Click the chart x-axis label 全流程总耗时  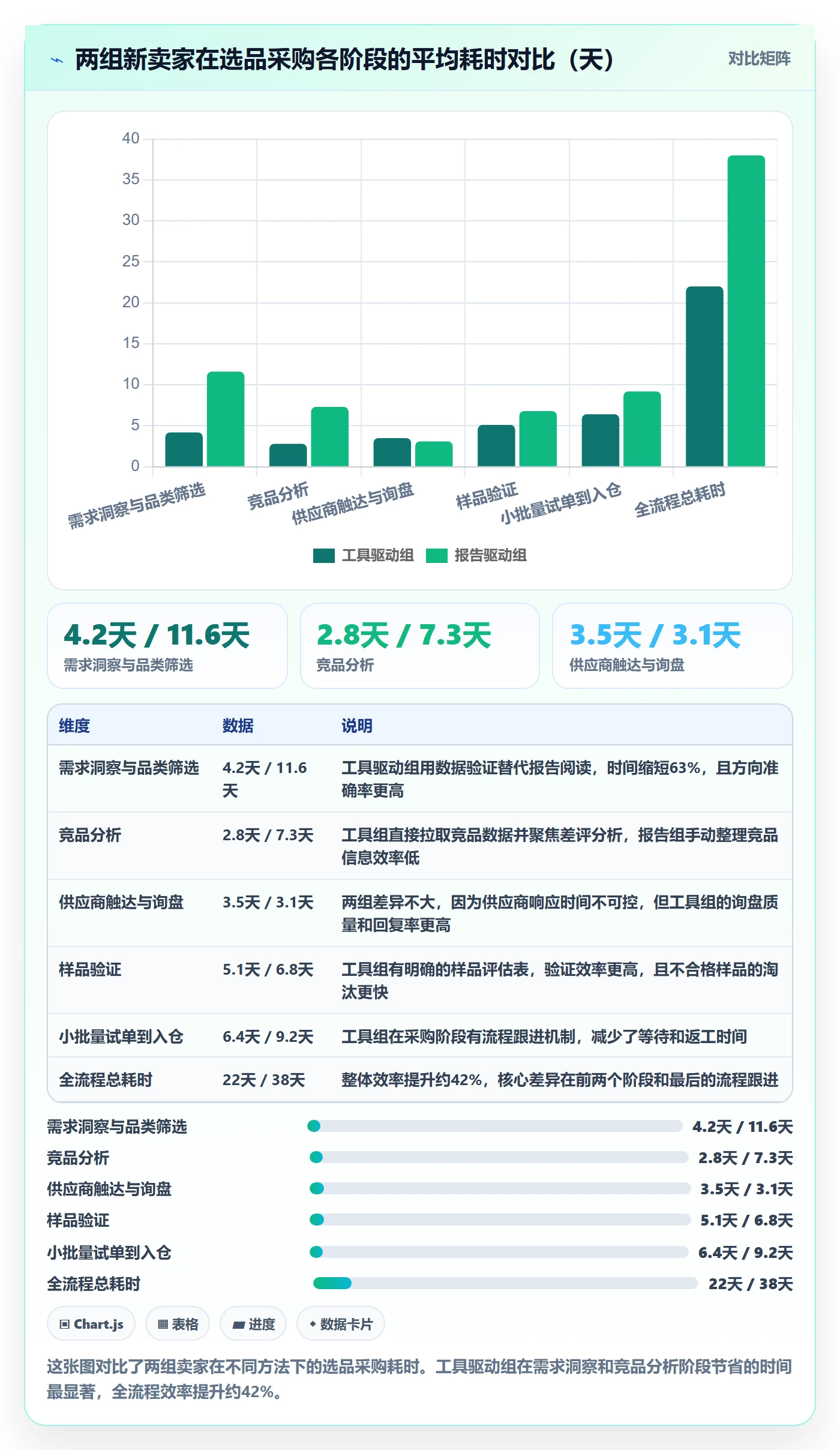[680, 499]
